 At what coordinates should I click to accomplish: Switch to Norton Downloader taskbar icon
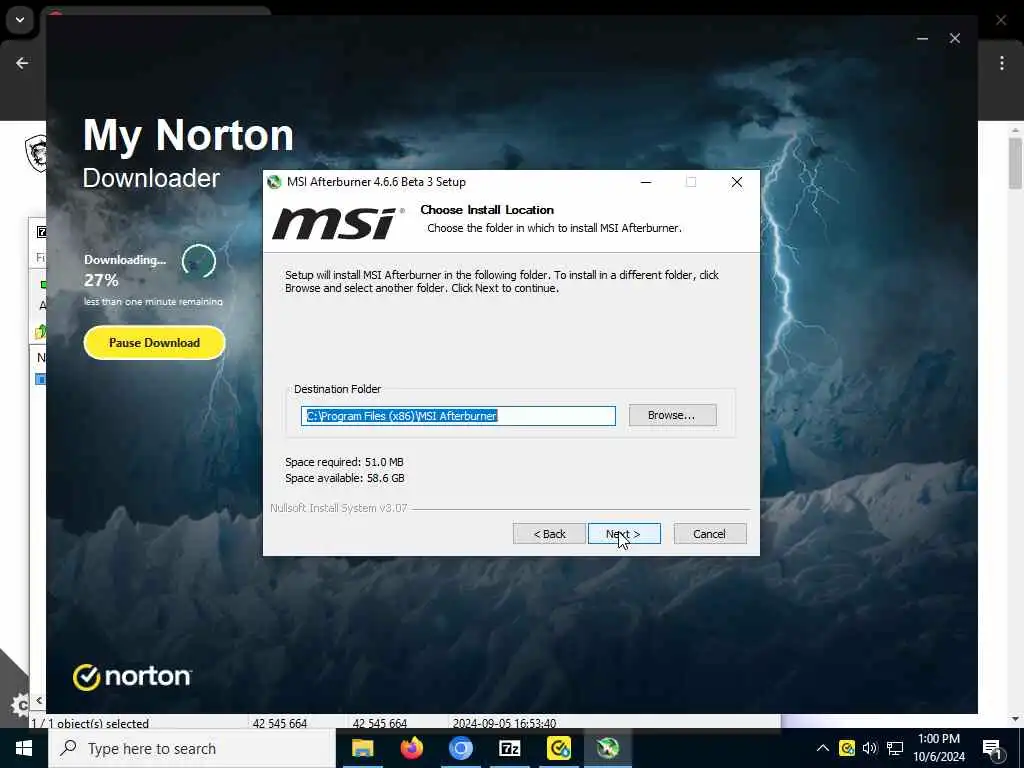(558, 748)
